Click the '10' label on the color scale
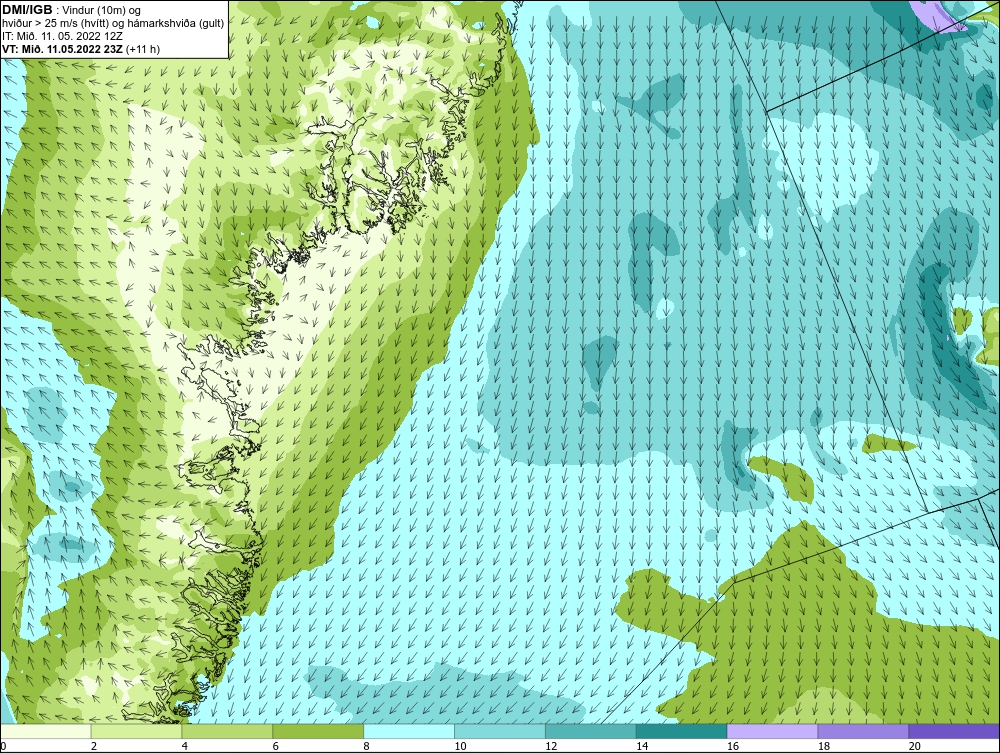The width and height of the screenshot is (1000, 753). [460, 746]
